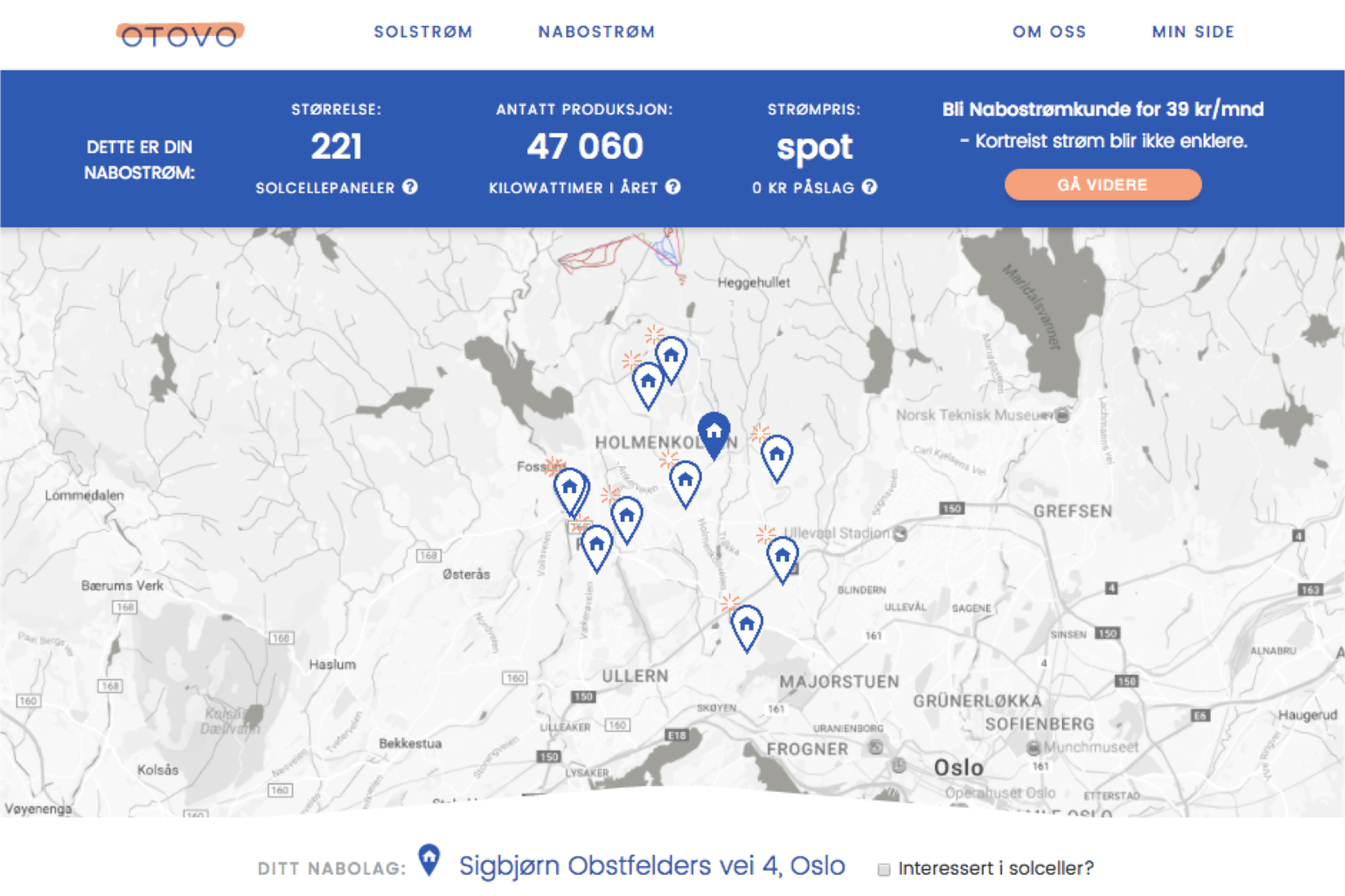Click the '47 060' production figure
This screenshot has width=1345, height=896.
click(x=585, y=146)
